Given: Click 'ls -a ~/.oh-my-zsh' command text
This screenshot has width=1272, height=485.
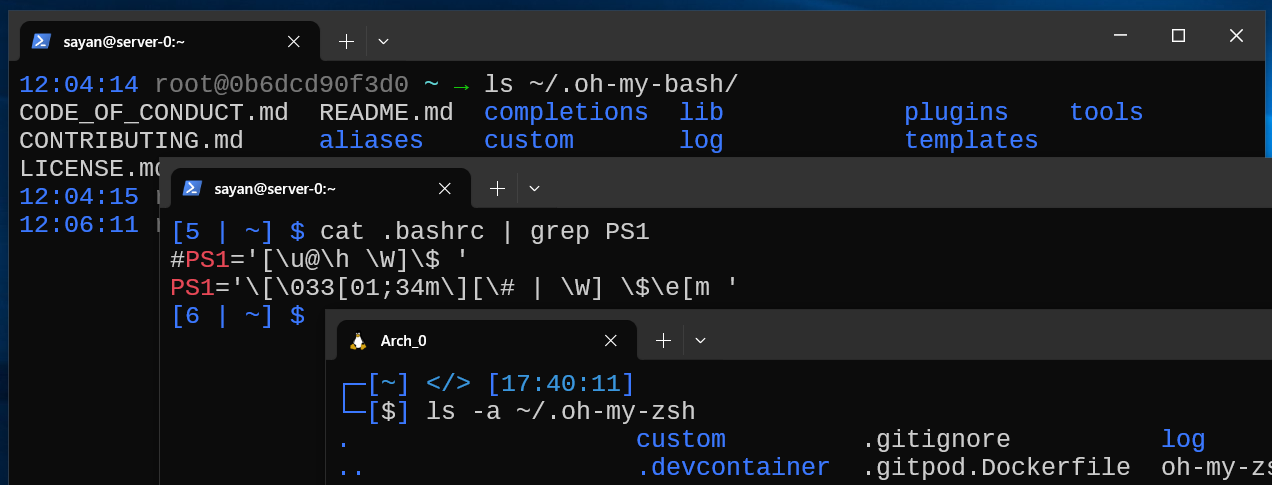Looking at the screenshot, I should click(561, 411).
